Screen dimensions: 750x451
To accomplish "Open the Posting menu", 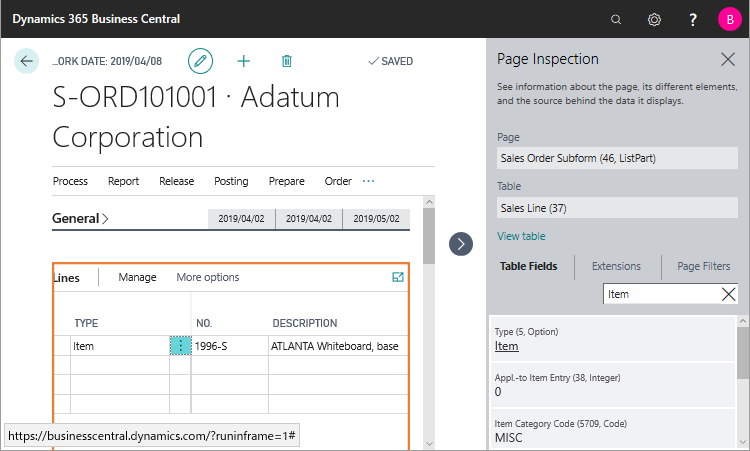I will point(231,181).
